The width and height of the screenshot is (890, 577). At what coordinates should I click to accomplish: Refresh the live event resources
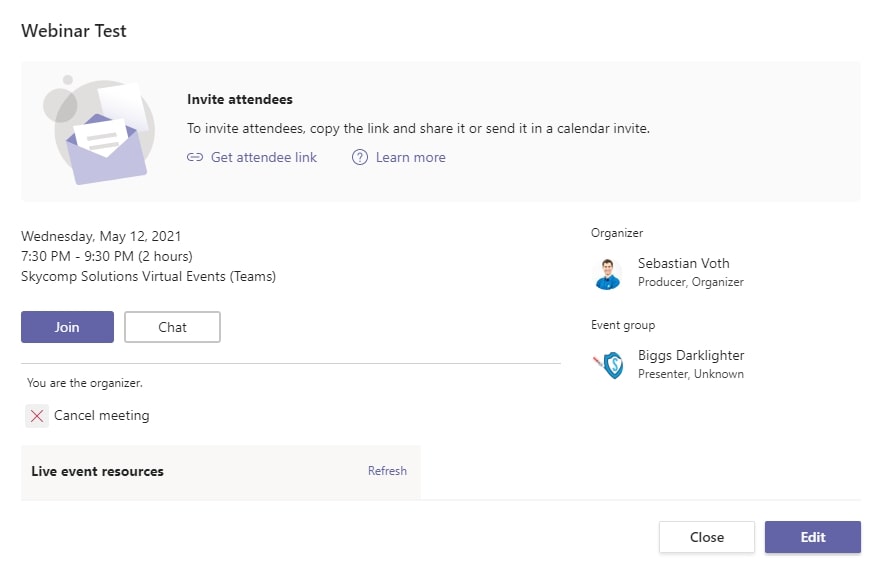pyautogui.click(x=387, y=470)
